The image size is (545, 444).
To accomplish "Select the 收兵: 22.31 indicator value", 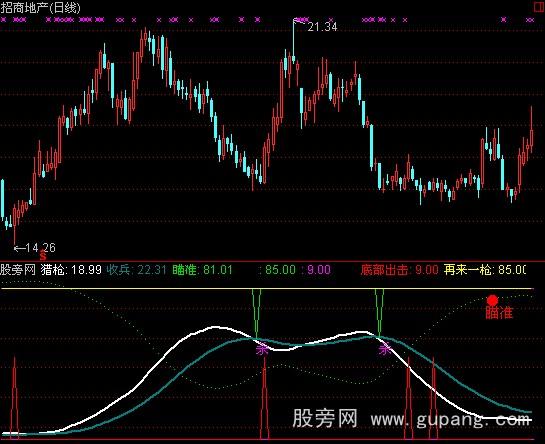I will click(x=136, y=269).
